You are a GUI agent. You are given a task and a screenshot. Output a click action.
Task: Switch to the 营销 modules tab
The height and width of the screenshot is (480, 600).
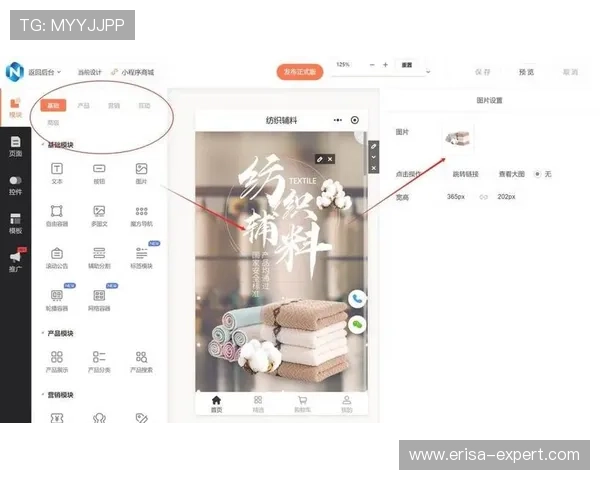pos(114,105)
